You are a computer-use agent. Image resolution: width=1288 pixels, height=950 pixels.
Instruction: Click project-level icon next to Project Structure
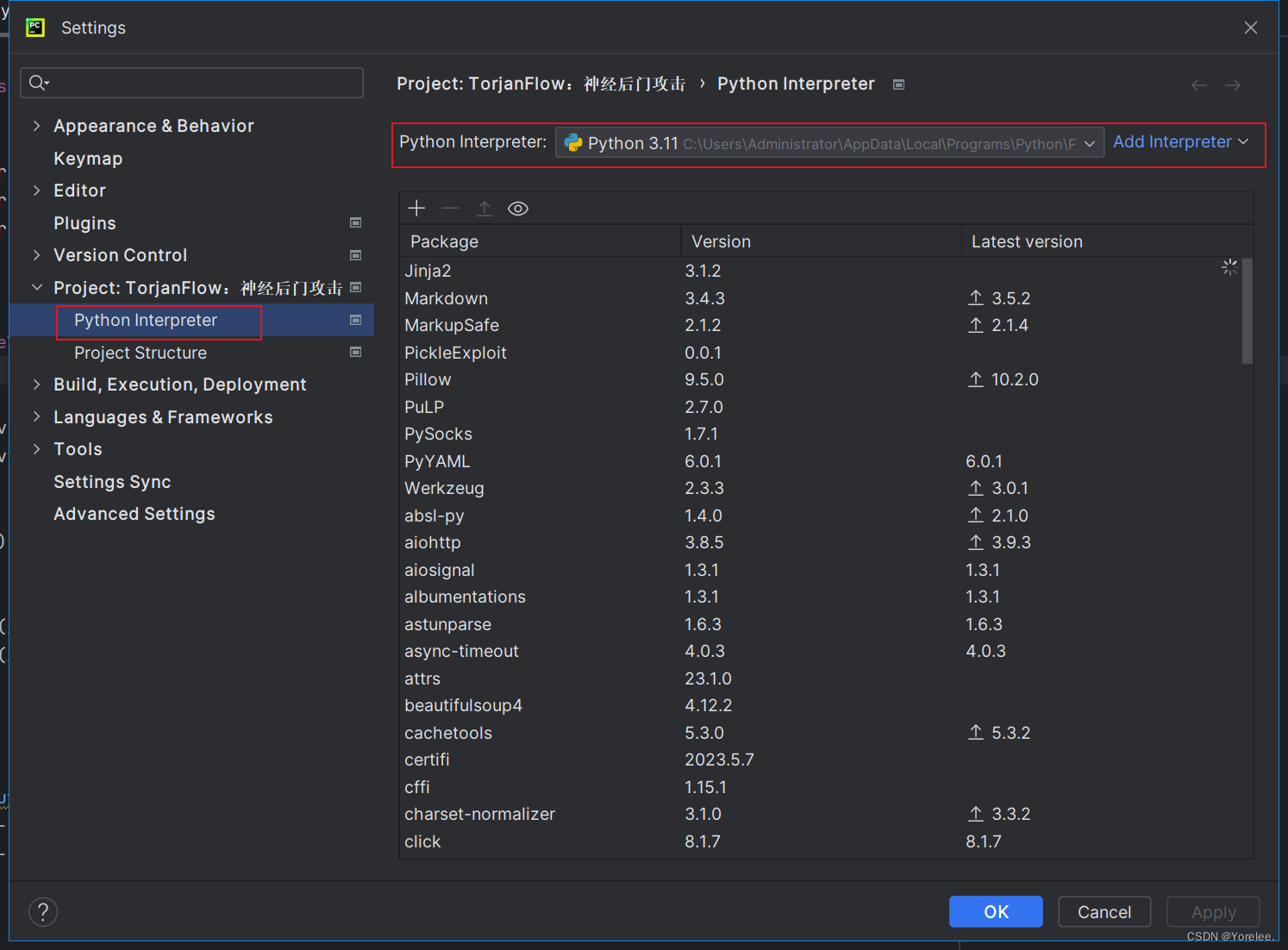pos(355,352)
